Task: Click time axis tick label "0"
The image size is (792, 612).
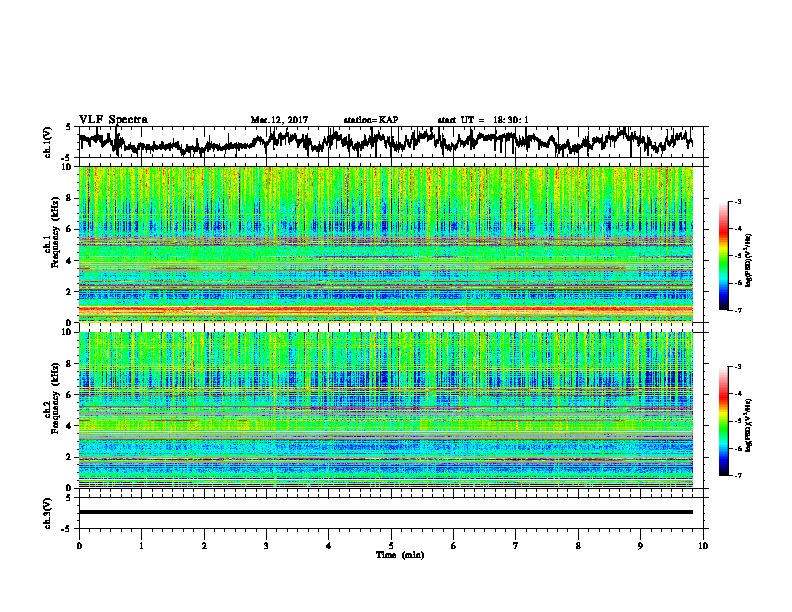Action: [79, 546]
